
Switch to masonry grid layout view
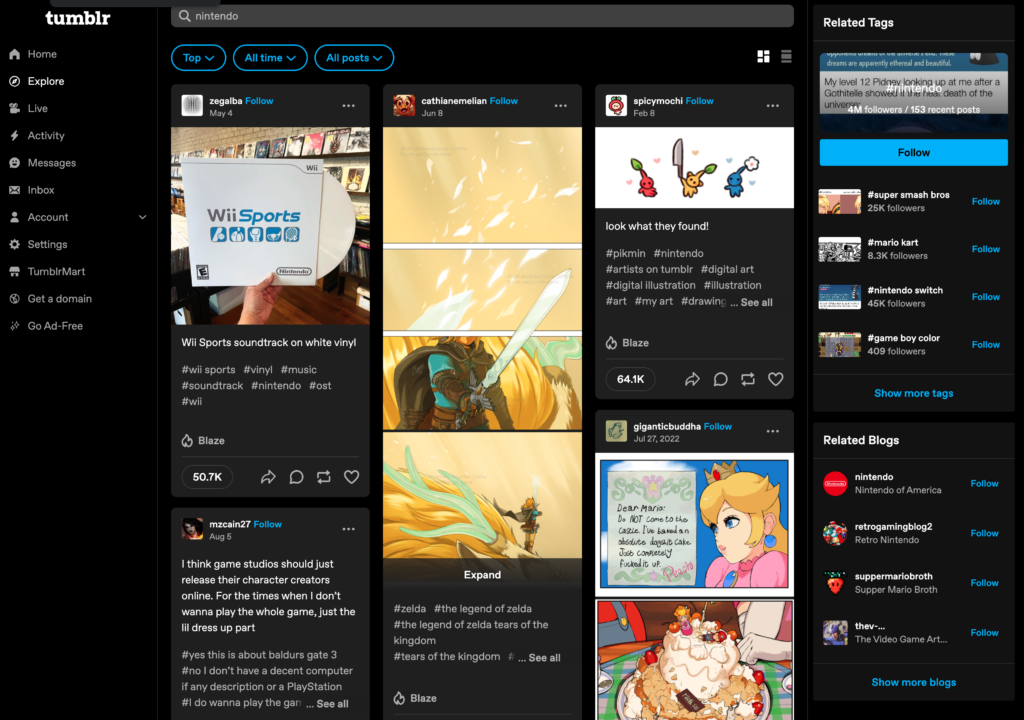click(x=762, y=57)
